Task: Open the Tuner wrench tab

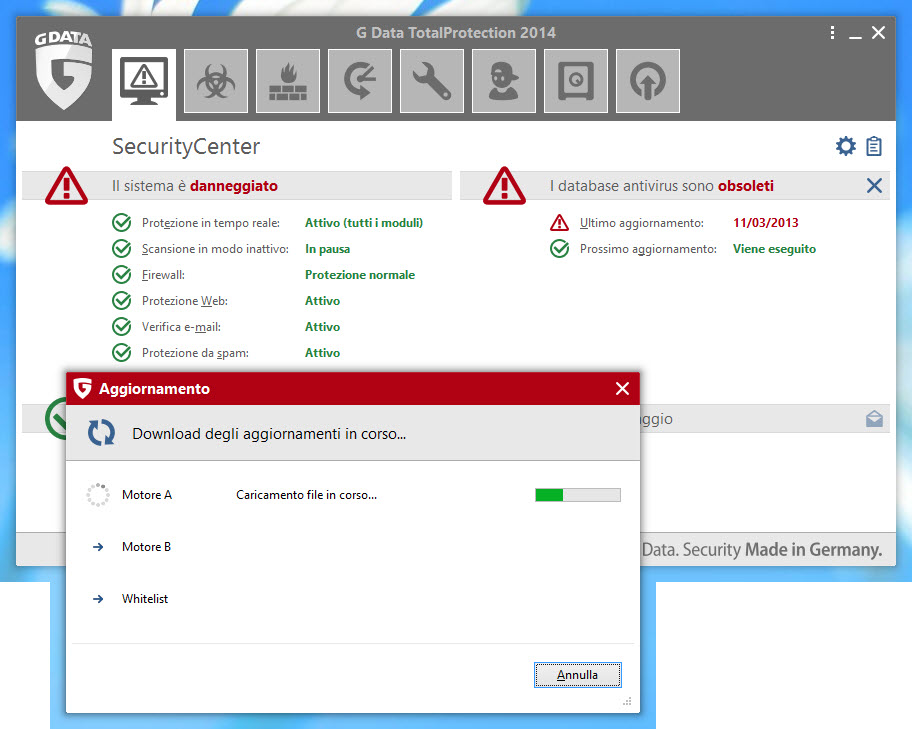Action: point(432,81)
